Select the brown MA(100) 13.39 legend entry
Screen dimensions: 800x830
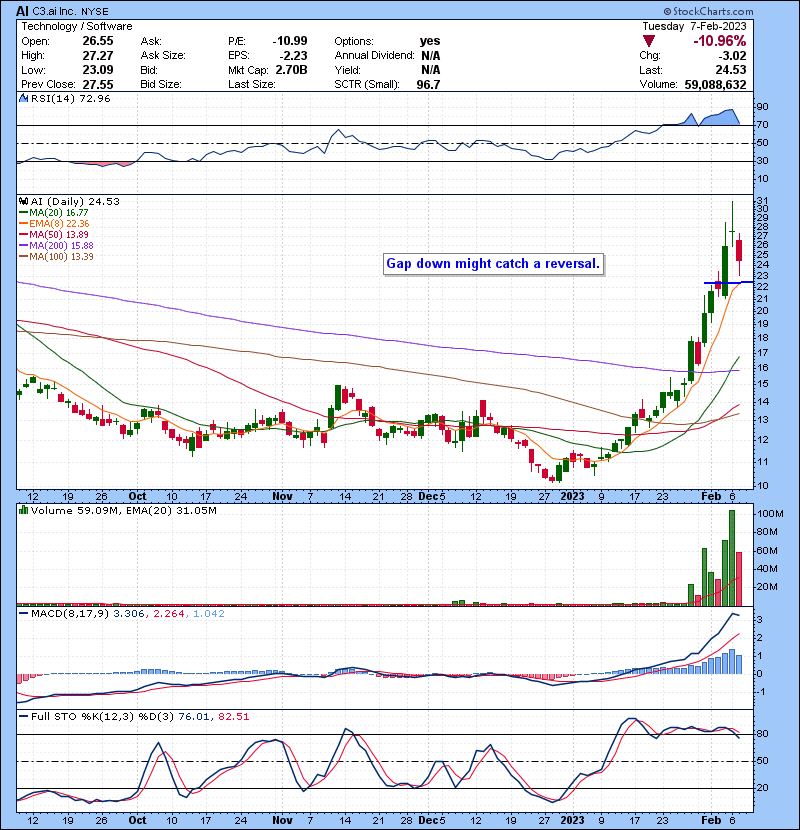coord(56,257)
